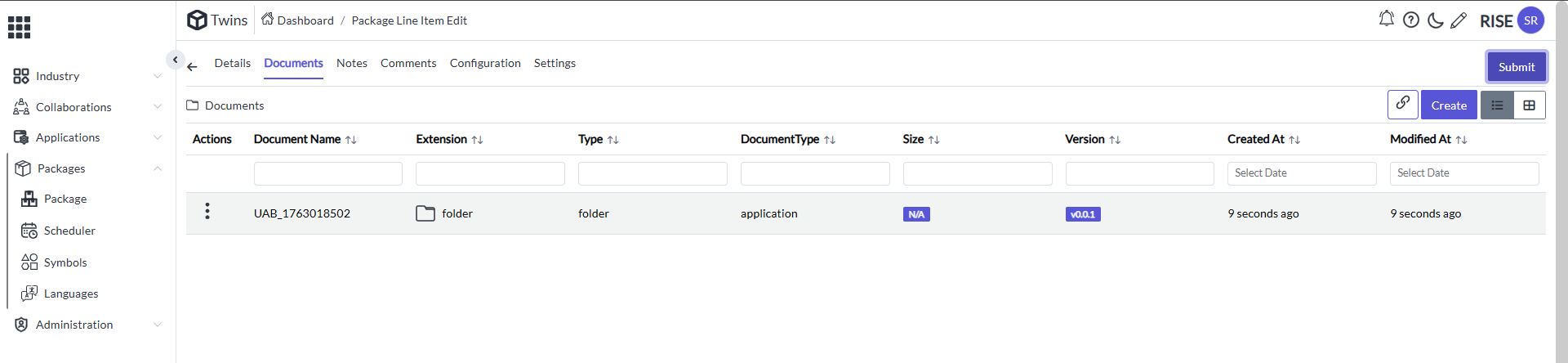Sort by DocumentType column arrows
Screen dimensions: 1568x363
point(830,140)
